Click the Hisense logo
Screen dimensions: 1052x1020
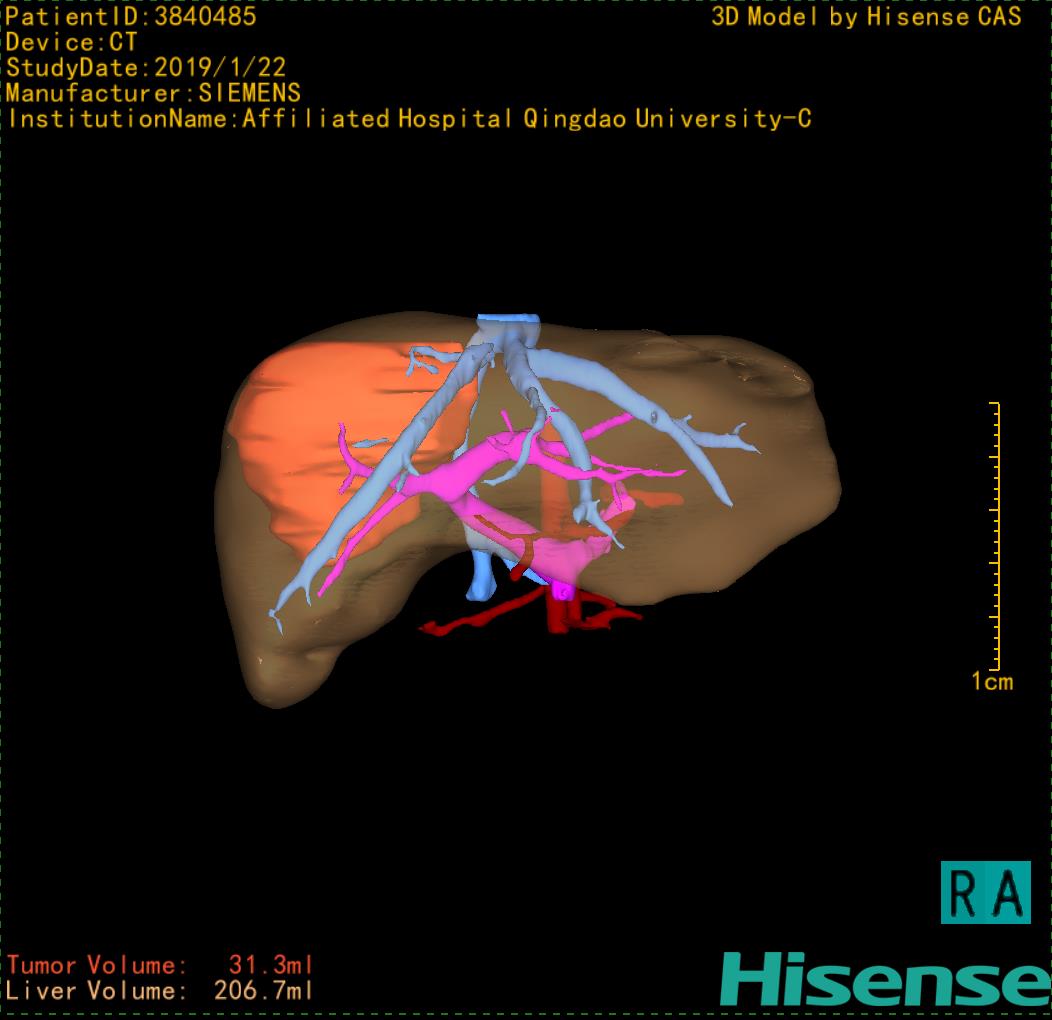tap(884, 979)
